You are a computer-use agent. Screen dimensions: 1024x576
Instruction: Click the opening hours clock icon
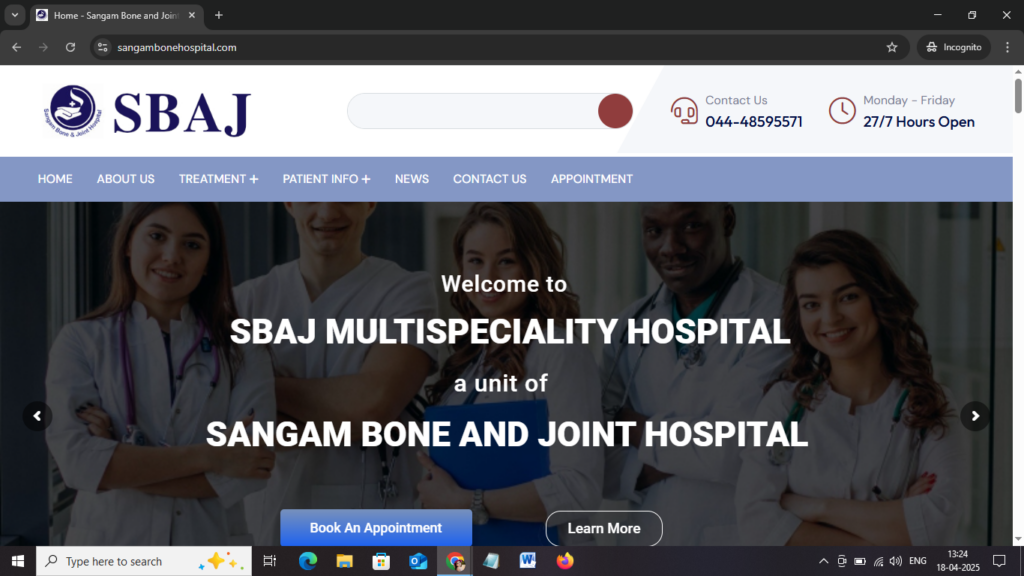coord(842,111)
